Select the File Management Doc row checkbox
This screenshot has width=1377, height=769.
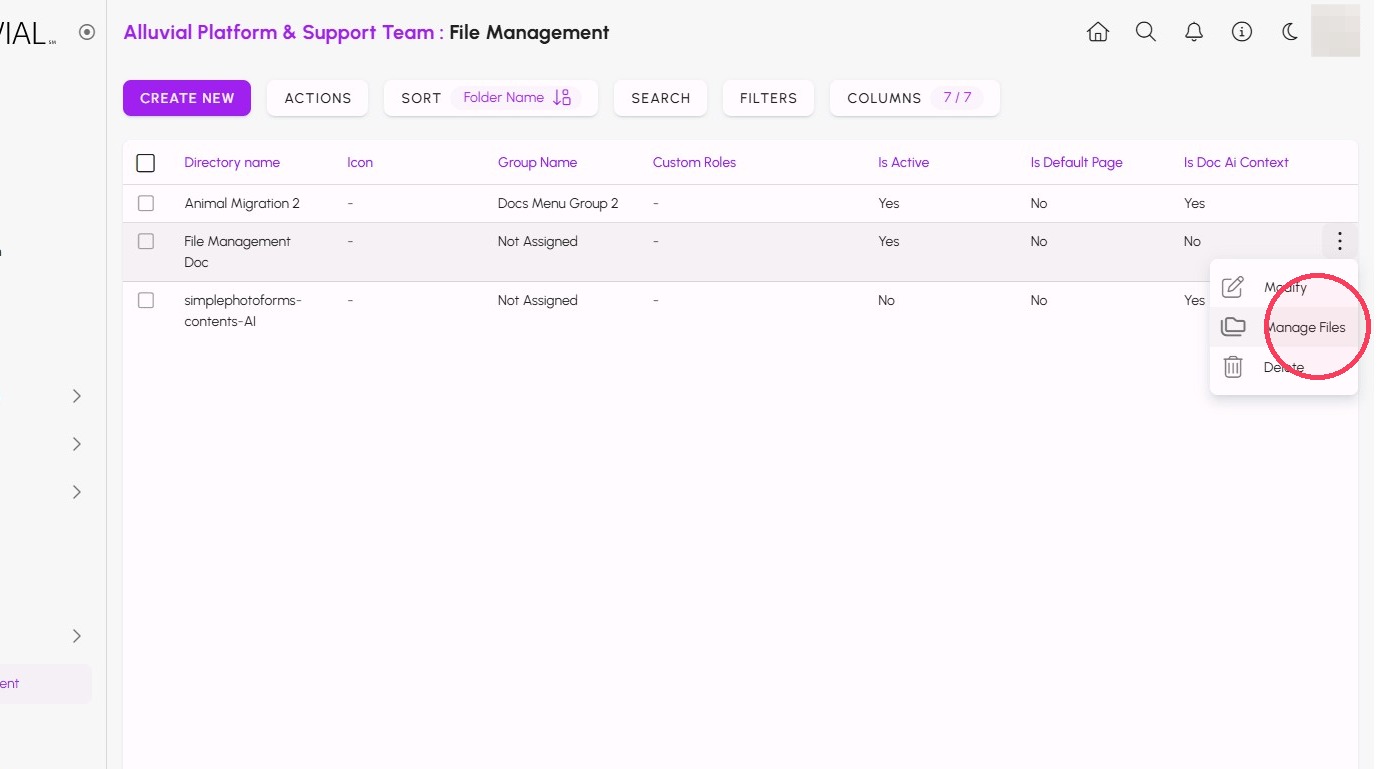pos(146,241)
